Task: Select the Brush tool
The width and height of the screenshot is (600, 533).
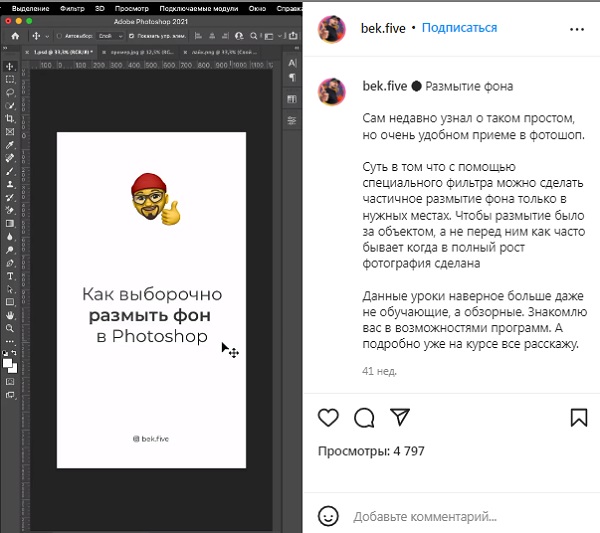Action: coord(10,171)
